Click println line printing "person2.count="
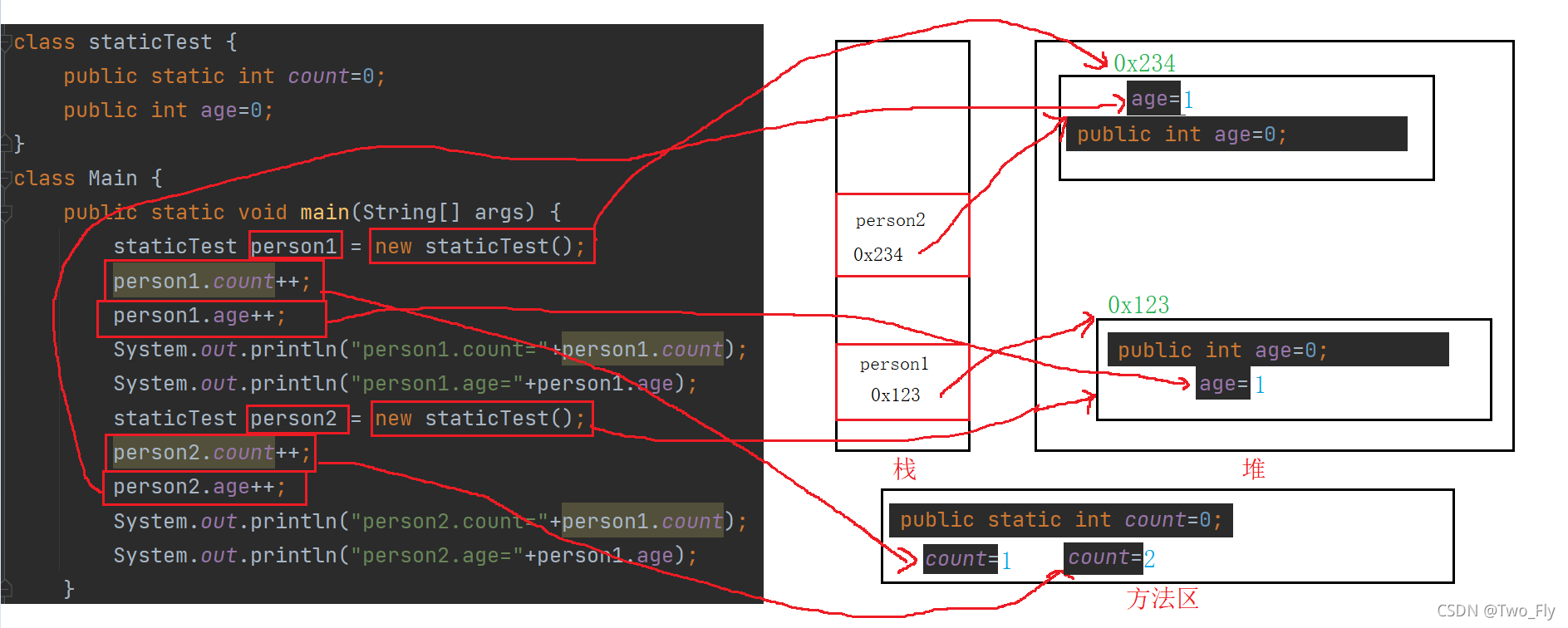Screen dimensions: 1568x628 430,522
